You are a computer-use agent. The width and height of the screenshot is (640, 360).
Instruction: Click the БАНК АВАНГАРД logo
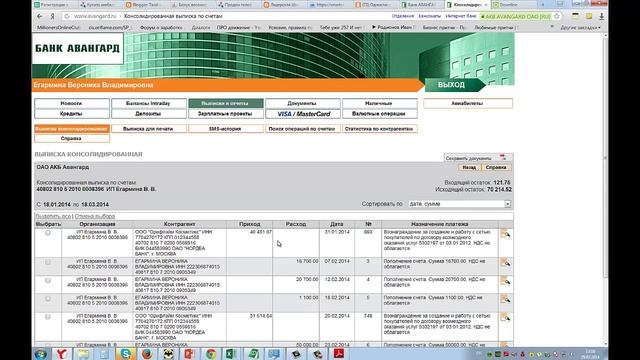click(x=78, y=49)
